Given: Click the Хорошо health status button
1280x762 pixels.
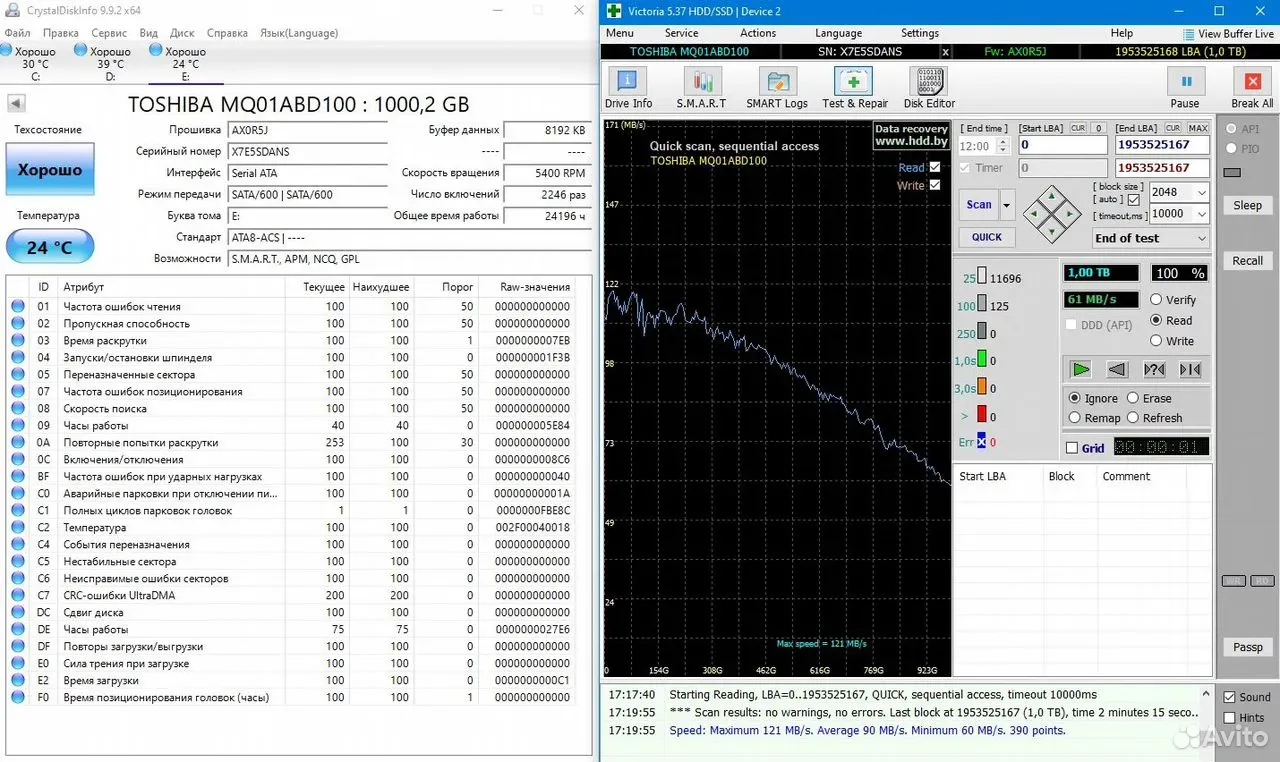Looking at the screenshot, I should click(50, 170).
